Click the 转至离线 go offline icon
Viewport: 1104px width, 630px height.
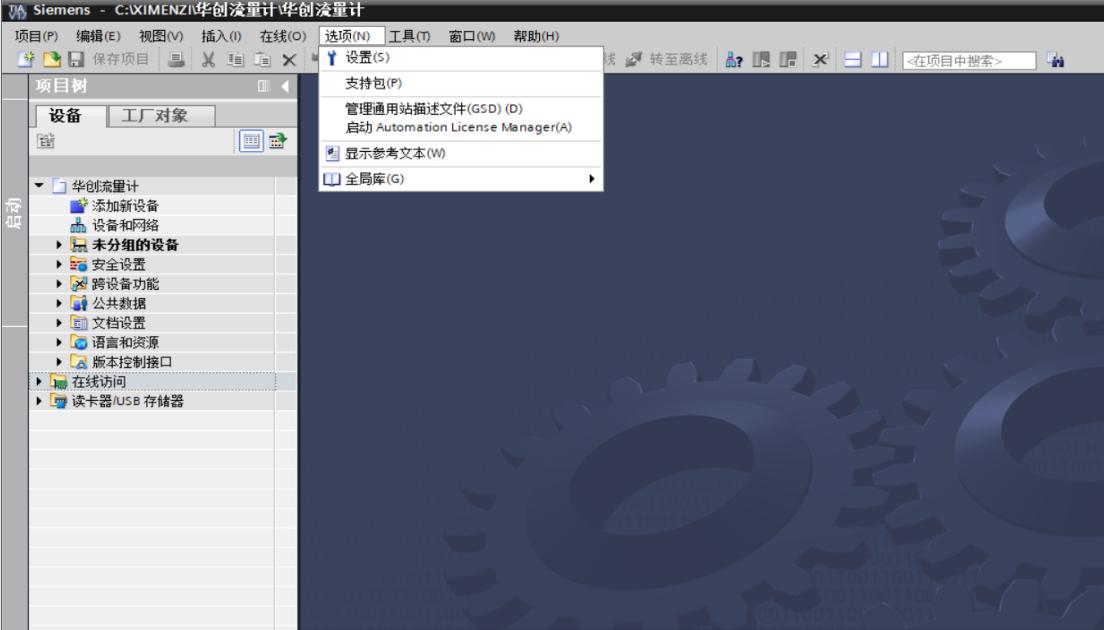tap(634, 60)
